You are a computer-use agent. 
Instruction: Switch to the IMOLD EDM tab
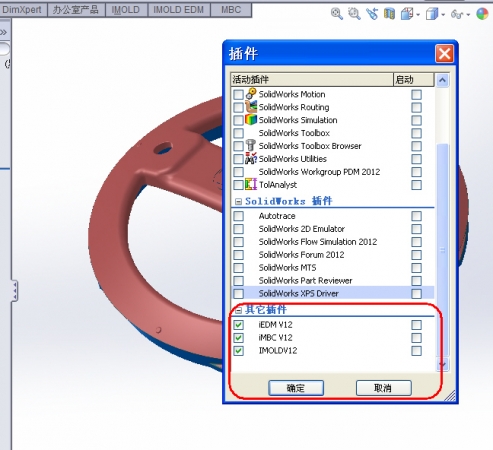178,10
